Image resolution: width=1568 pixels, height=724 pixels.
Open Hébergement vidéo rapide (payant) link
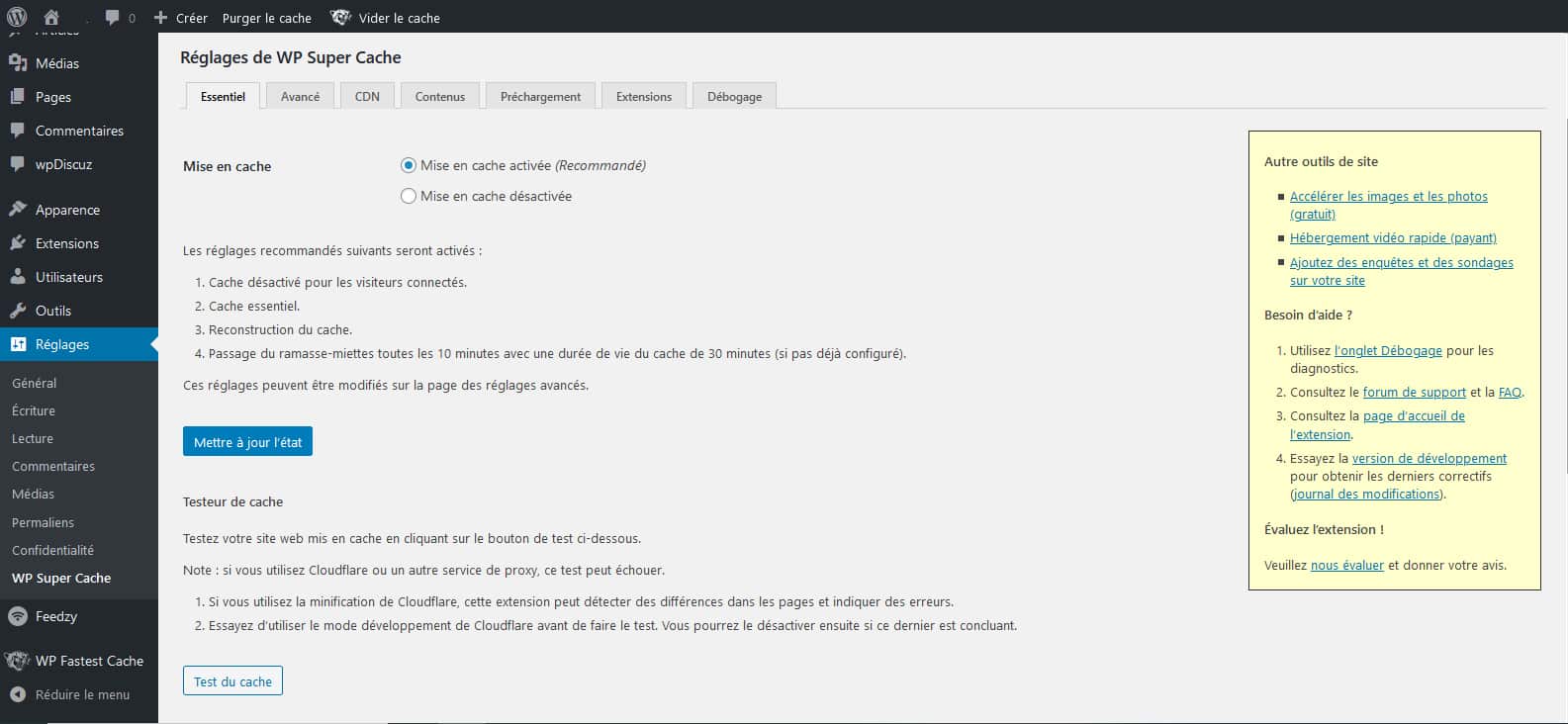point(1393,237)
